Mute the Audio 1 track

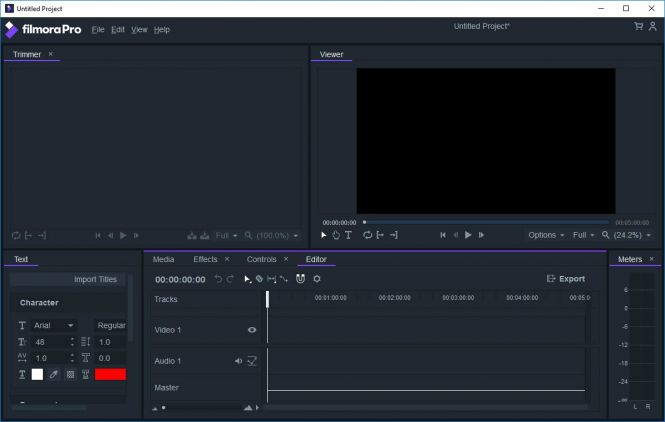(x=238, y=361)
